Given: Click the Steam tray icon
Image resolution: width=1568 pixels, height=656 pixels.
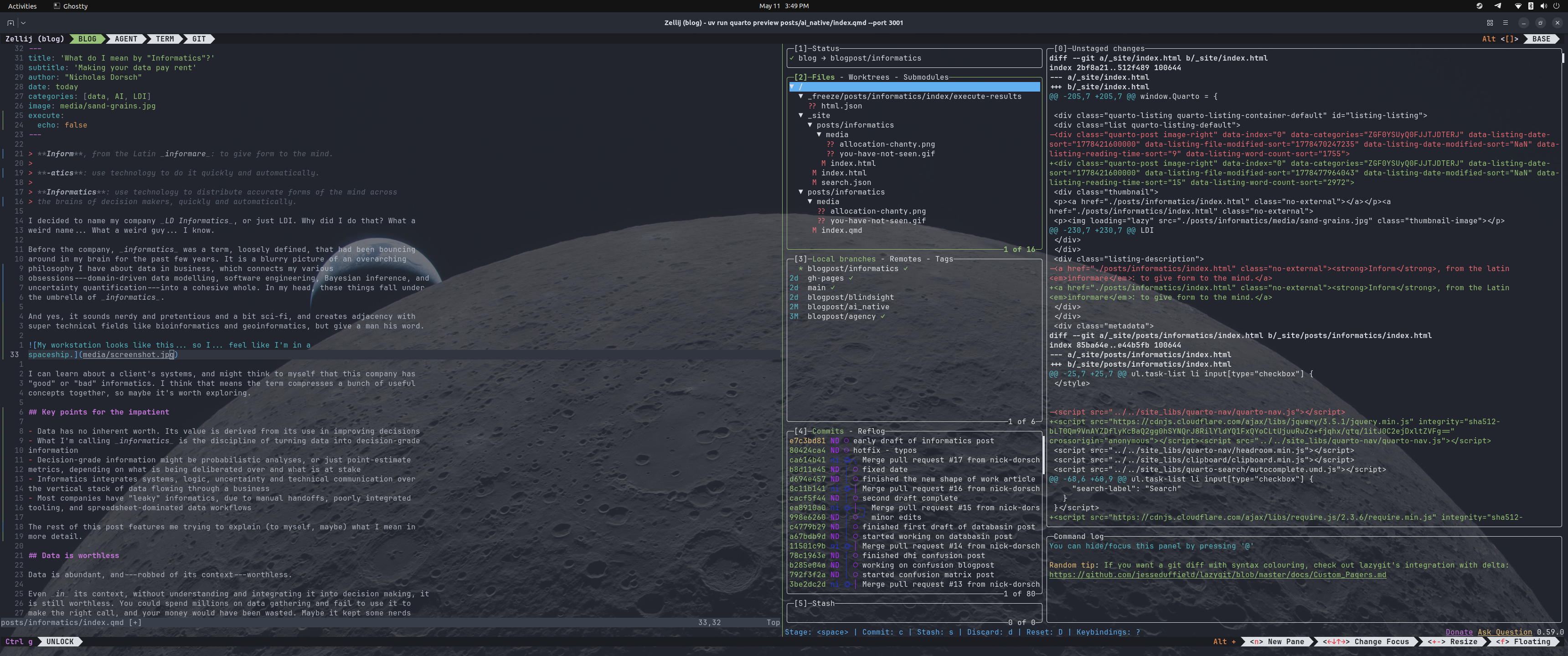Looking at the screenshot, I should tap(1479, 6).
